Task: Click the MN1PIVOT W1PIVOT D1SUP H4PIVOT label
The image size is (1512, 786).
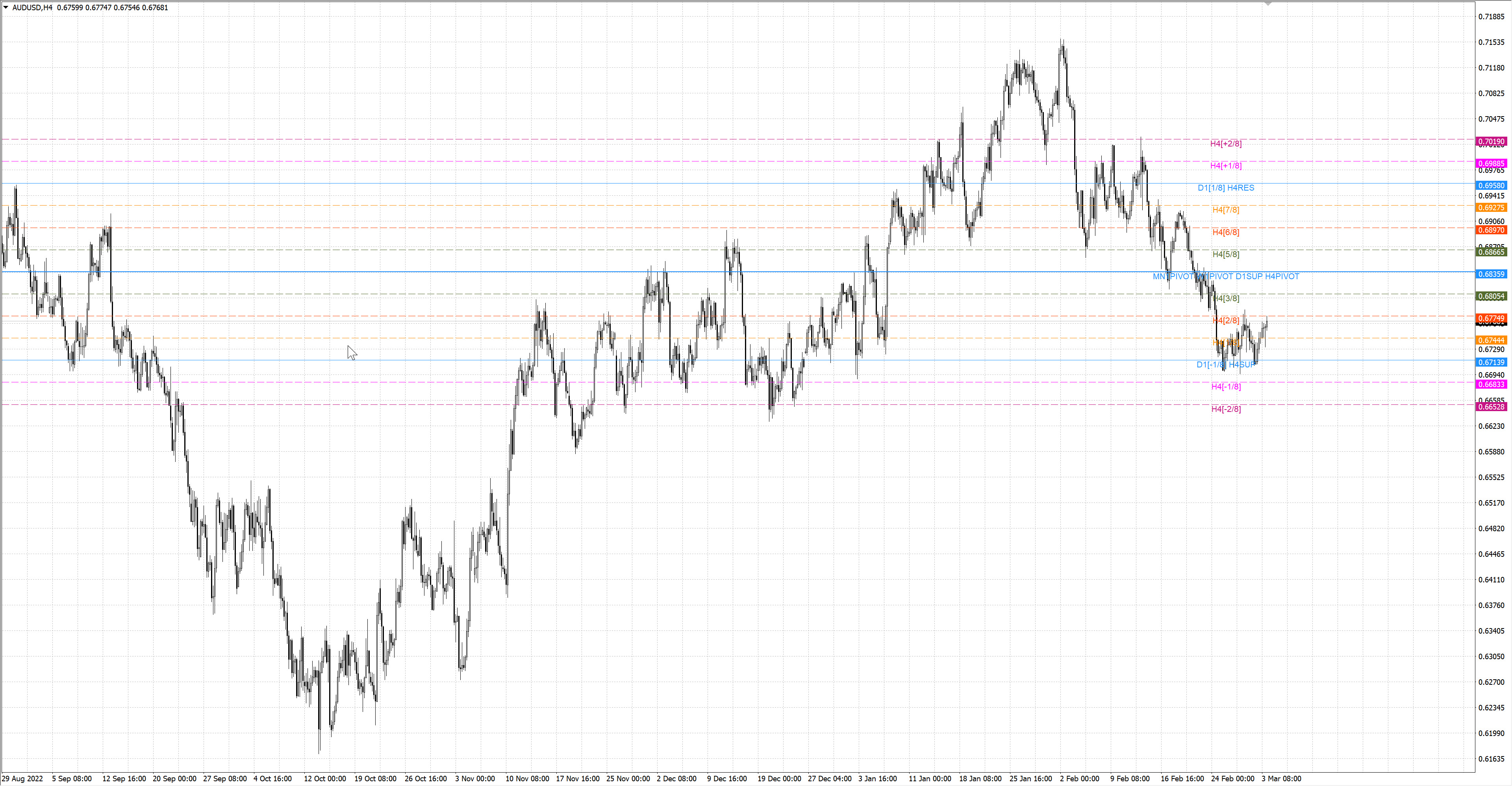Action: pyautogui.click(x=1226, y=276)
